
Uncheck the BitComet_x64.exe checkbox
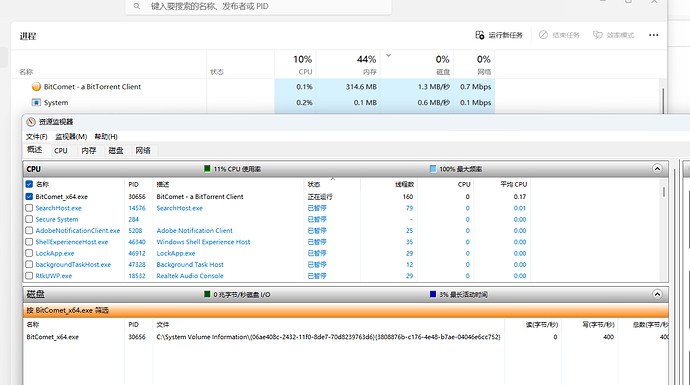pos(29,197)
